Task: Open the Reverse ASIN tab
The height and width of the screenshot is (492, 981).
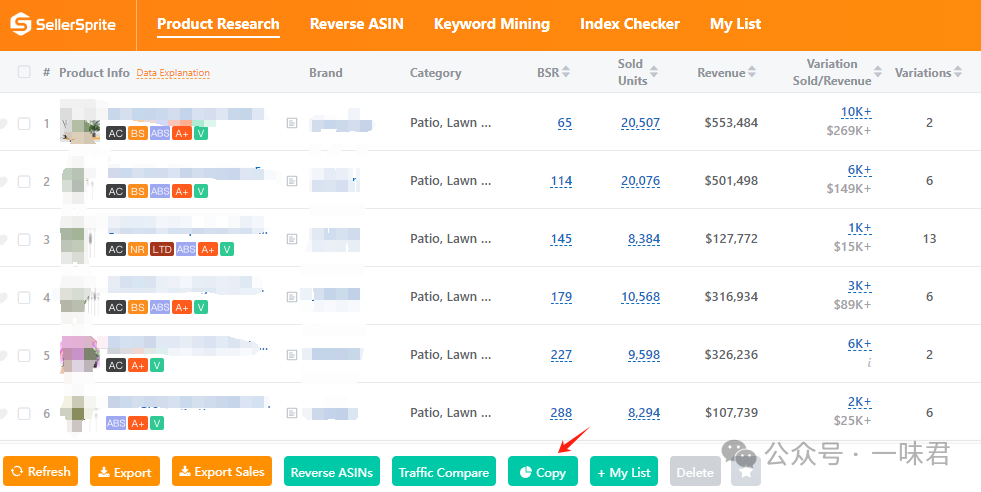Action: 356,24
